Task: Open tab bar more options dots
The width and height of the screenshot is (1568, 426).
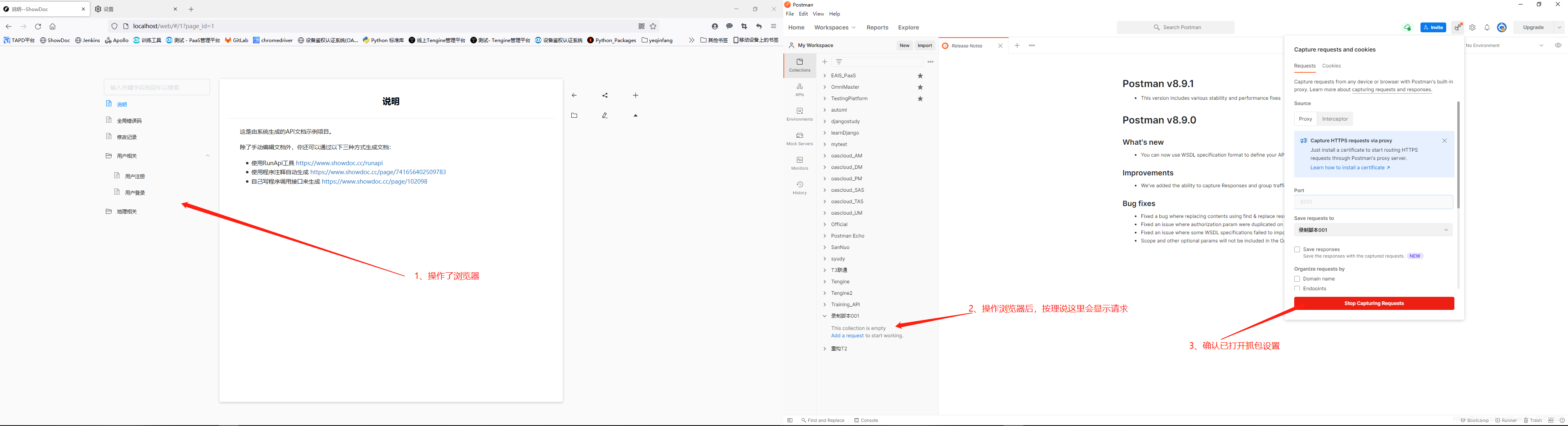Action: pyautogui.click(x=1032, y=46)
